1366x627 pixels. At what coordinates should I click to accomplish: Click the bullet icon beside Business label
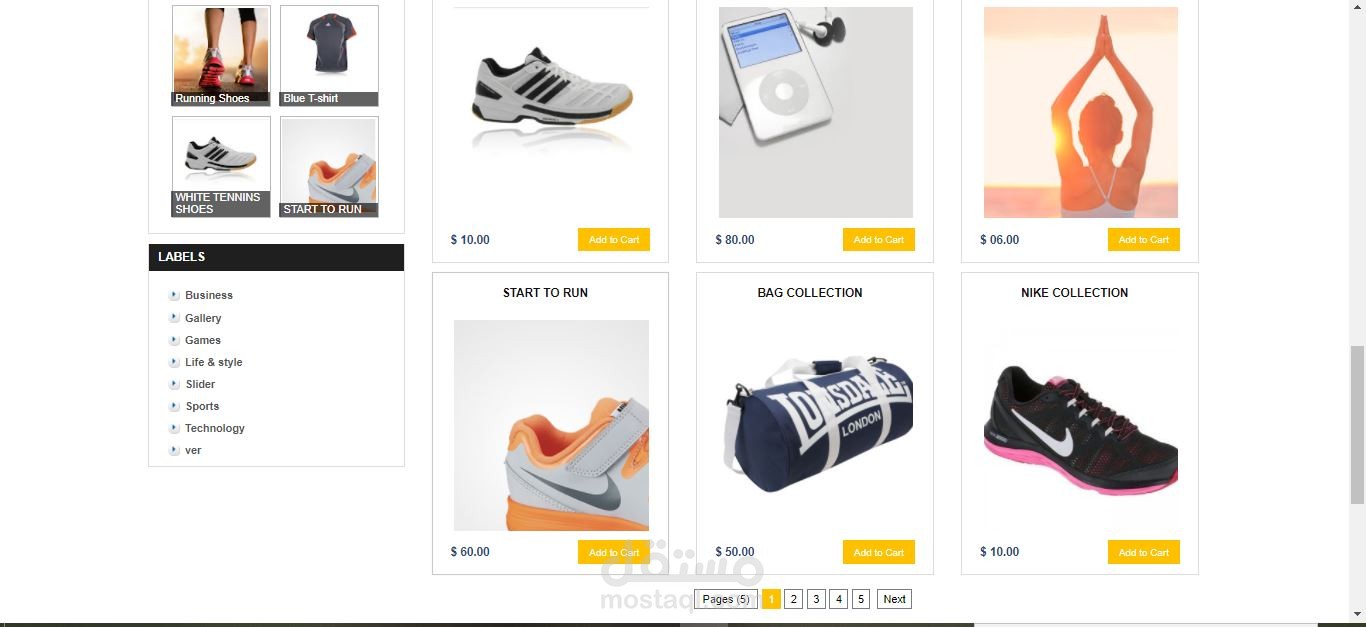coord(174,295)
